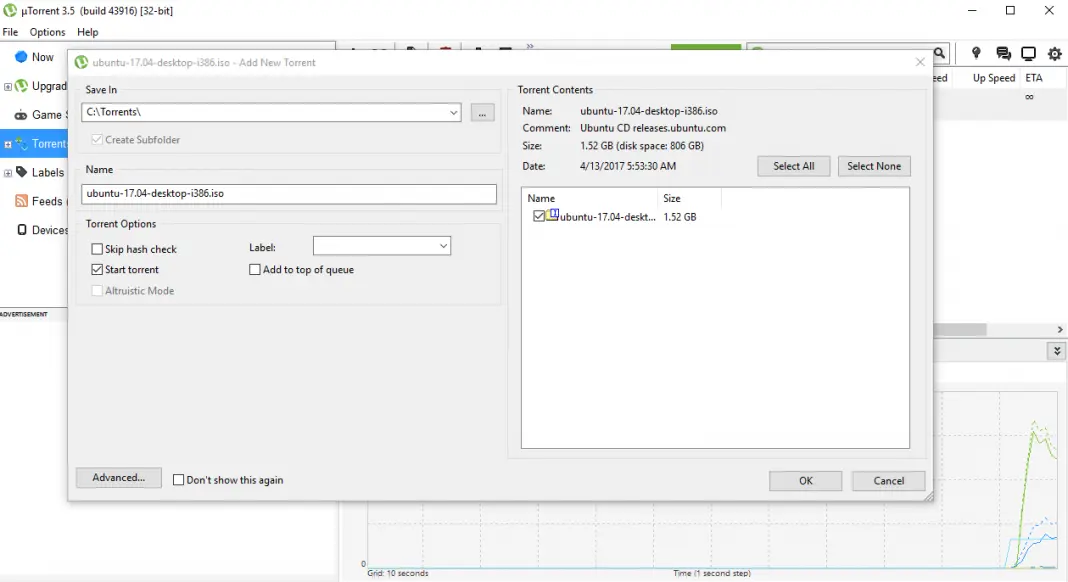Click the ETA column header
This screenshot has width=1068, height=582.
click(1042, 78)
